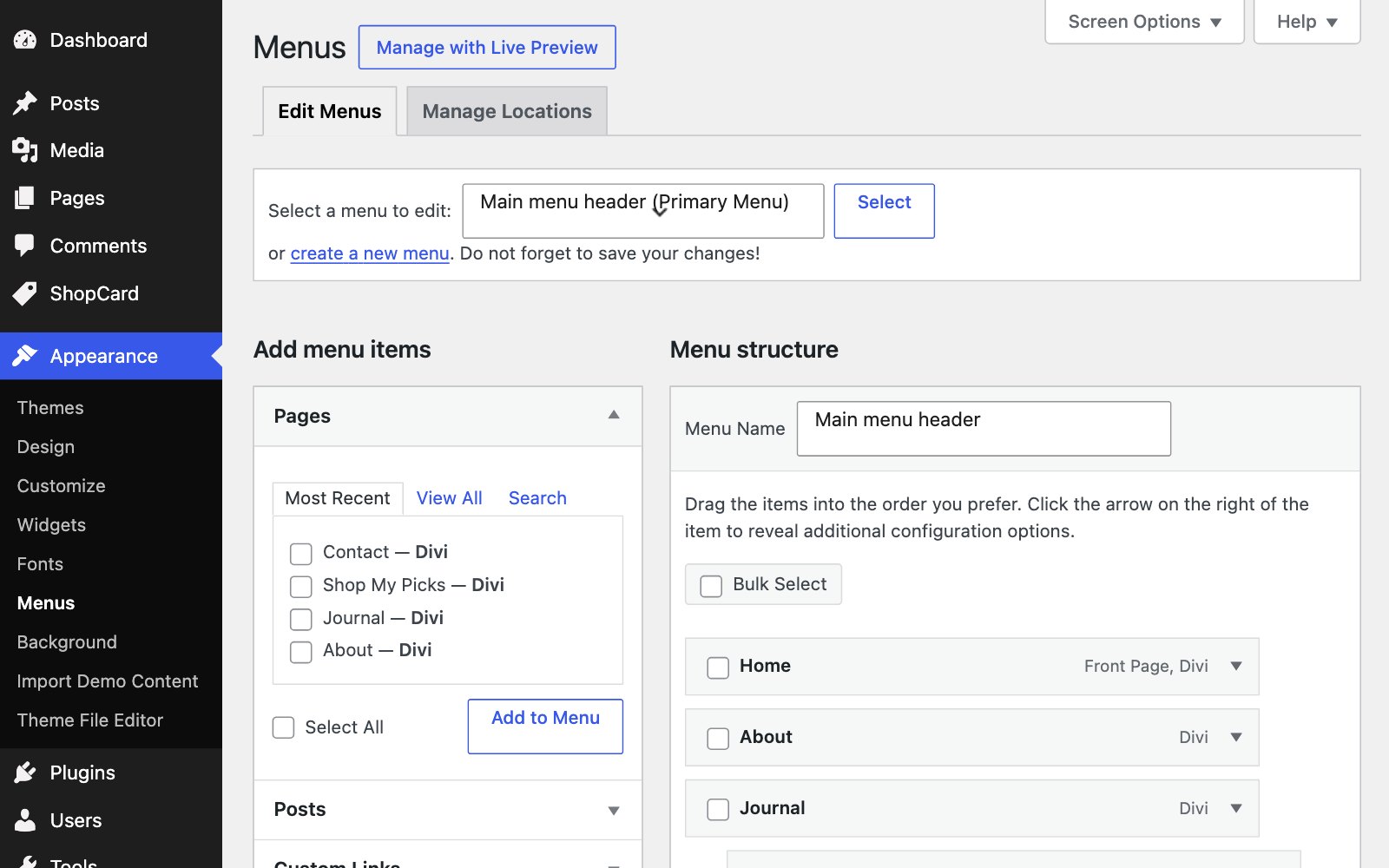Tick the Home menu item checkbox
The width and height of the screenshot is (1389, 868).
(x=718, y=667)
